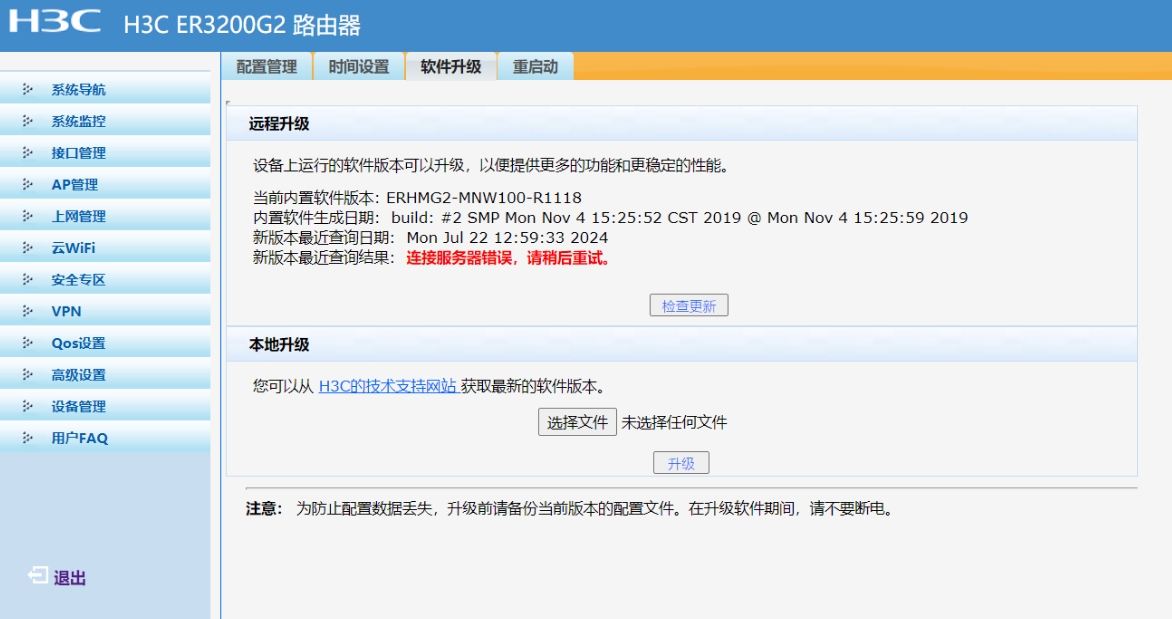Click the arrow icon beside 云WiFi
This screenshot has width=1172, height=619.
coord(28,247)
